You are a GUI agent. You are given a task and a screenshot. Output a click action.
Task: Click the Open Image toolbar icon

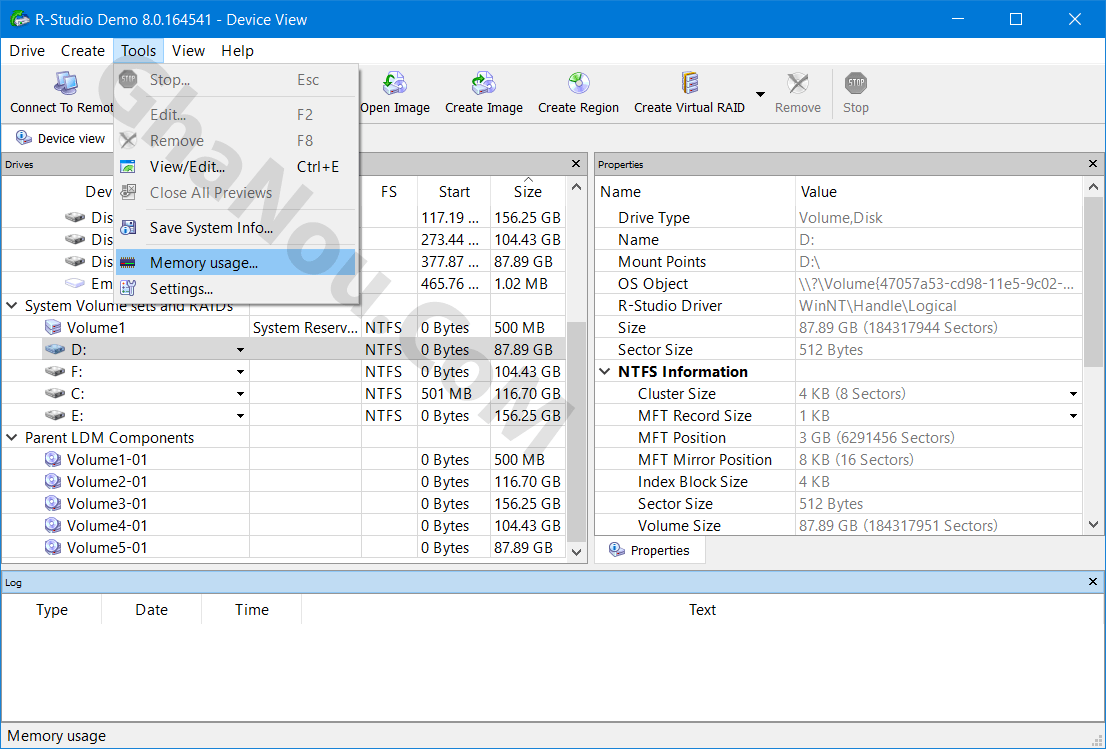(x=394, y=83)
